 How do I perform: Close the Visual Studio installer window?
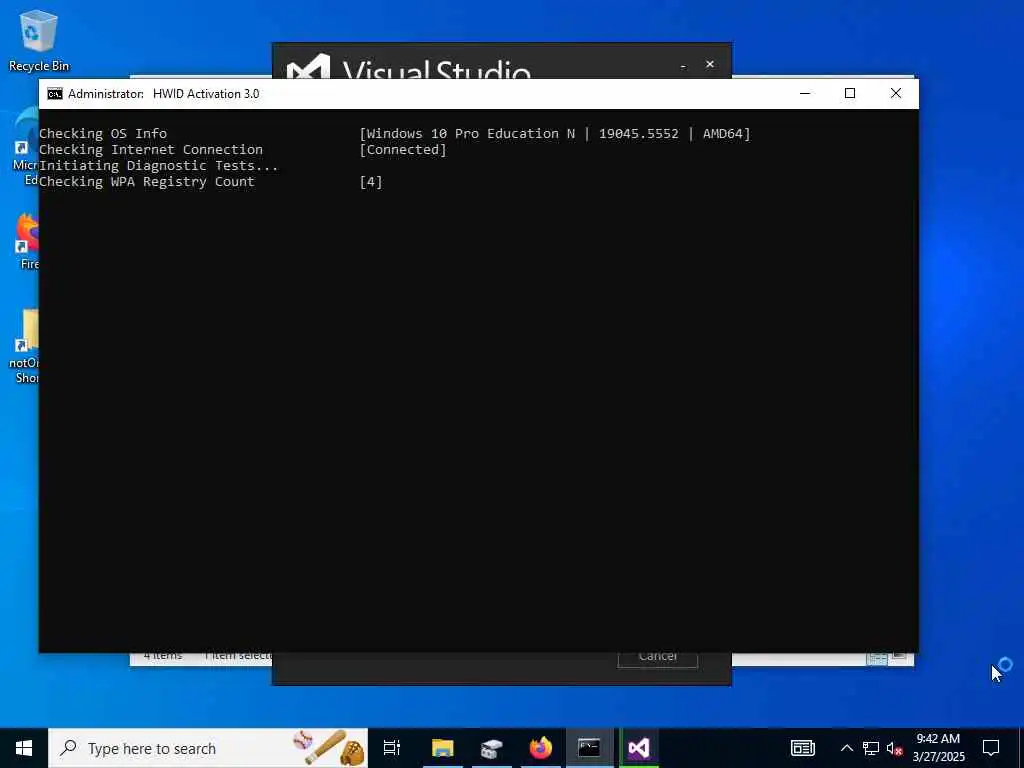click(x=710, y=64)
